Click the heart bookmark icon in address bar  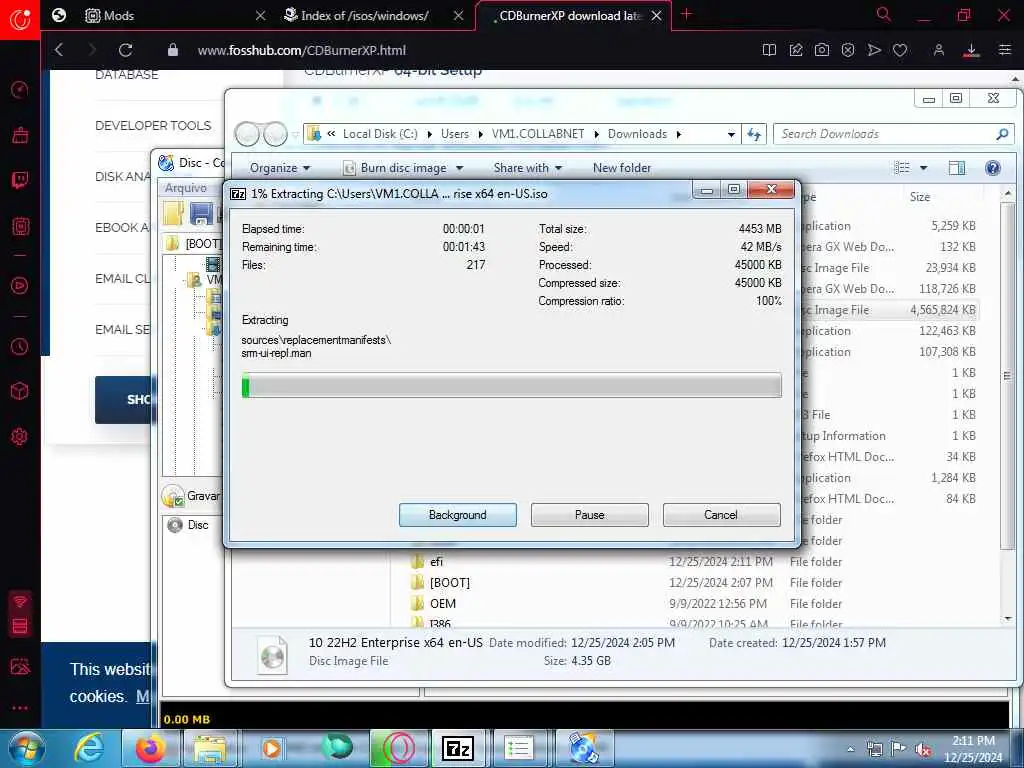pos(900,50)
